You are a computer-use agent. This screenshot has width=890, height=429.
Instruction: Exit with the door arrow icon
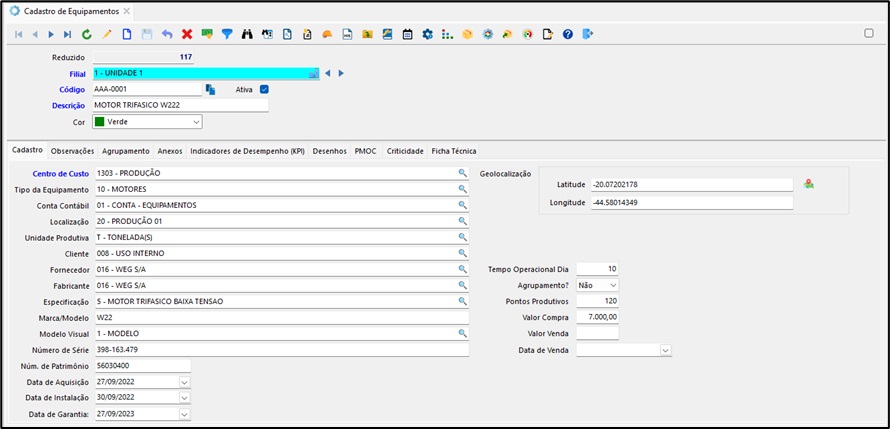click(x=587, y=35)
